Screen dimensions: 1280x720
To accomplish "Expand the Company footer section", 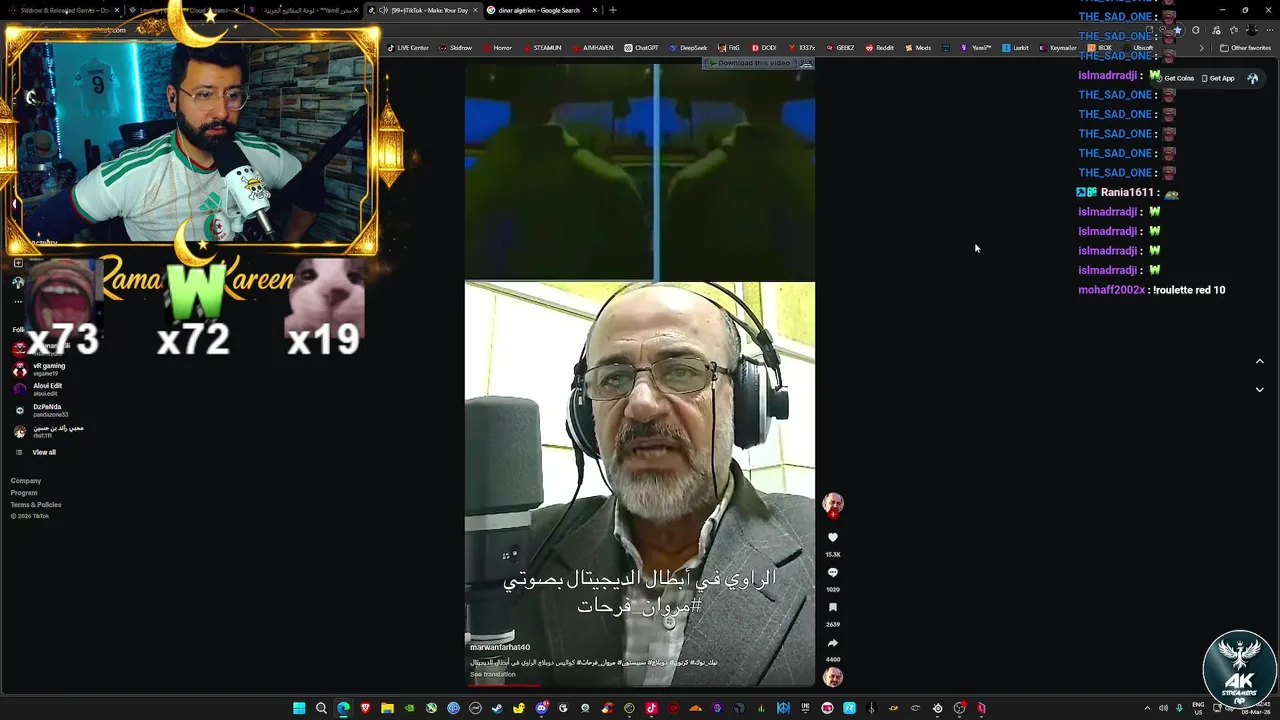I will pyautogui.click(x=26, y=481).
